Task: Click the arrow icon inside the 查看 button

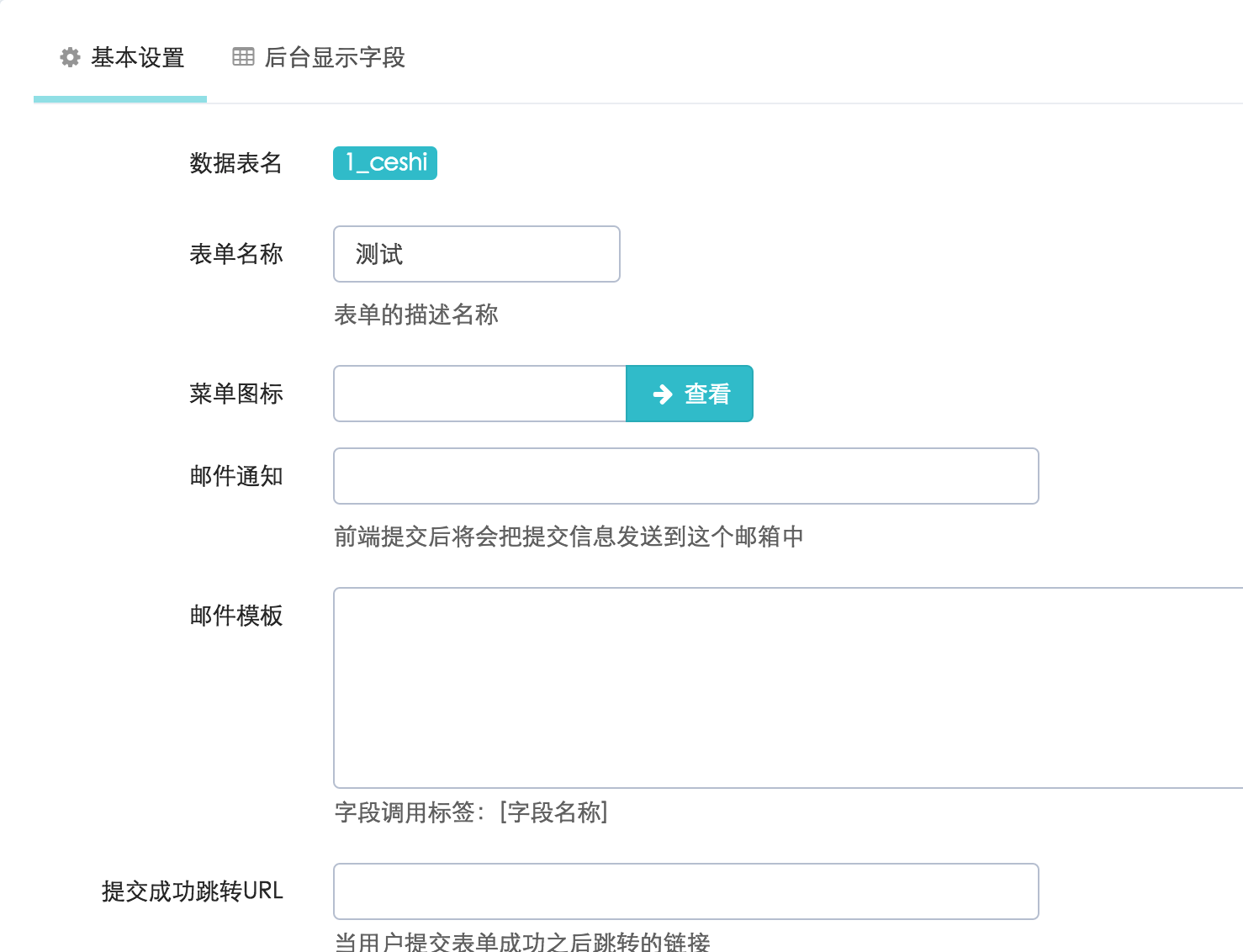Action: click(661, 394)
